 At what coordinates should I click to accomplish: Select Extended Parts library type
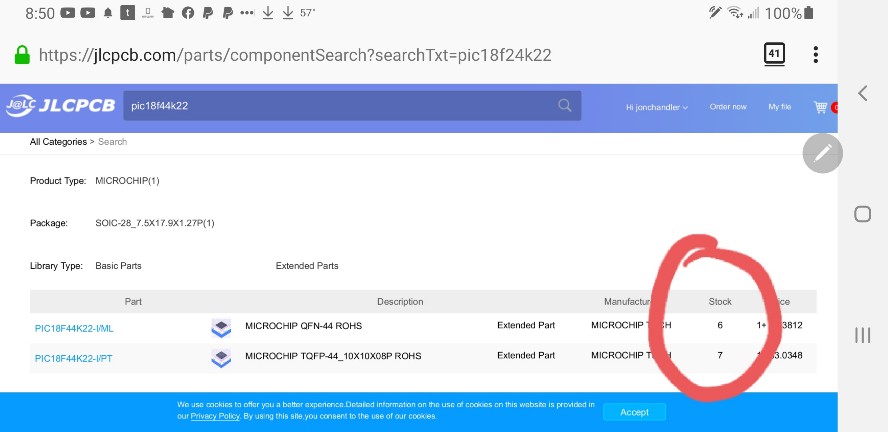pyautogui.click(x=307, y=266)
